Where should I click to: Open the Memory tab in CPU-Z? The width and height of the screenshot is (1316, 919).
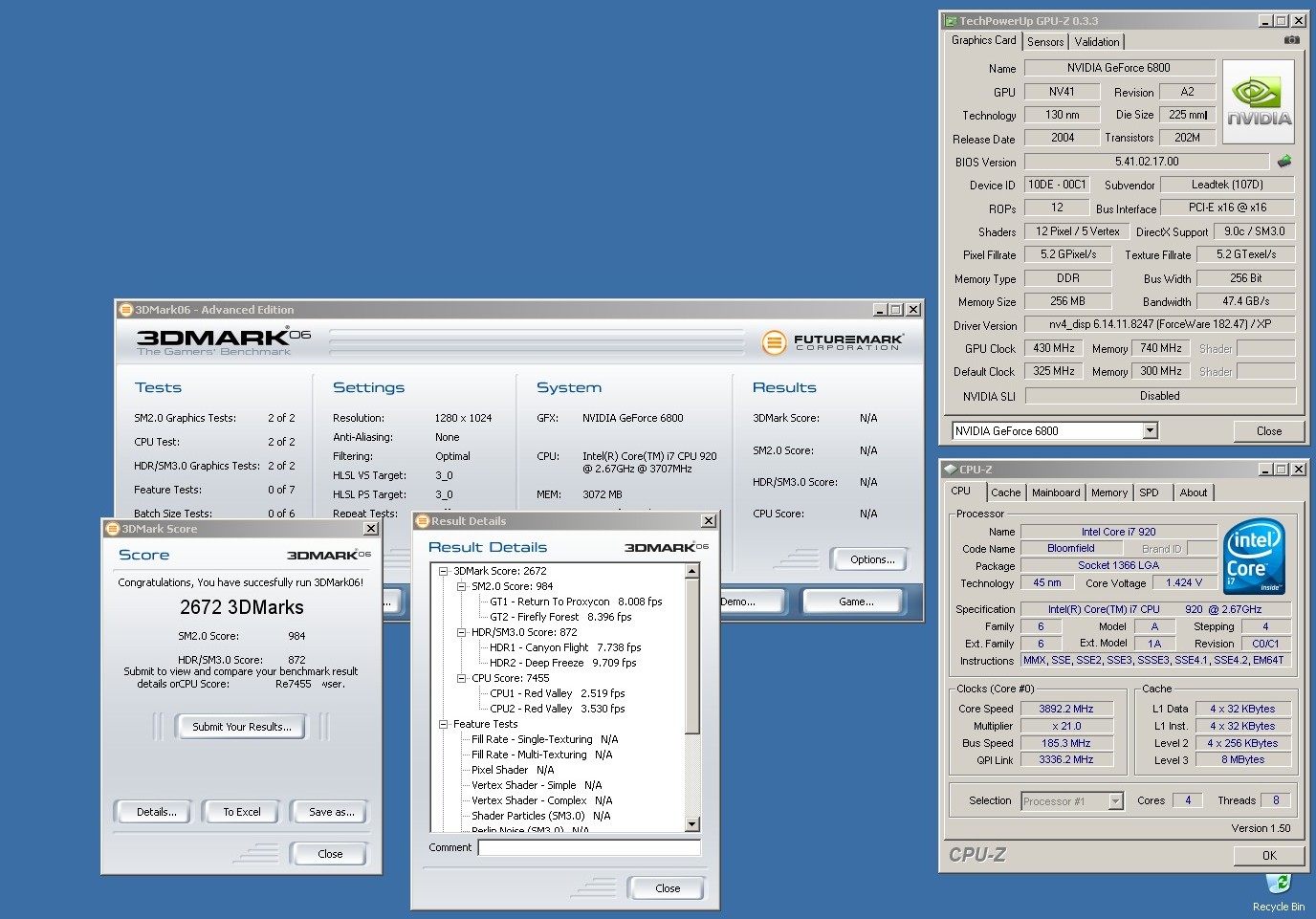[x=1109, y=492]
